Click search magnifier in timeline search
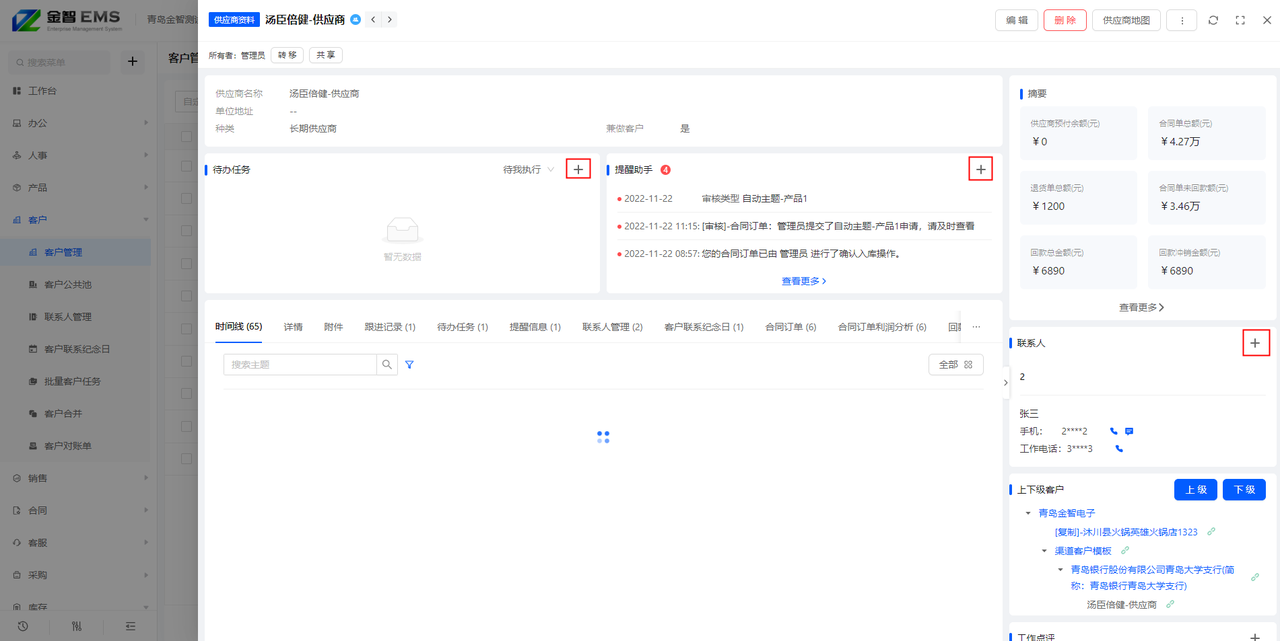This screenshot has height=641, width=1280. 387,365
